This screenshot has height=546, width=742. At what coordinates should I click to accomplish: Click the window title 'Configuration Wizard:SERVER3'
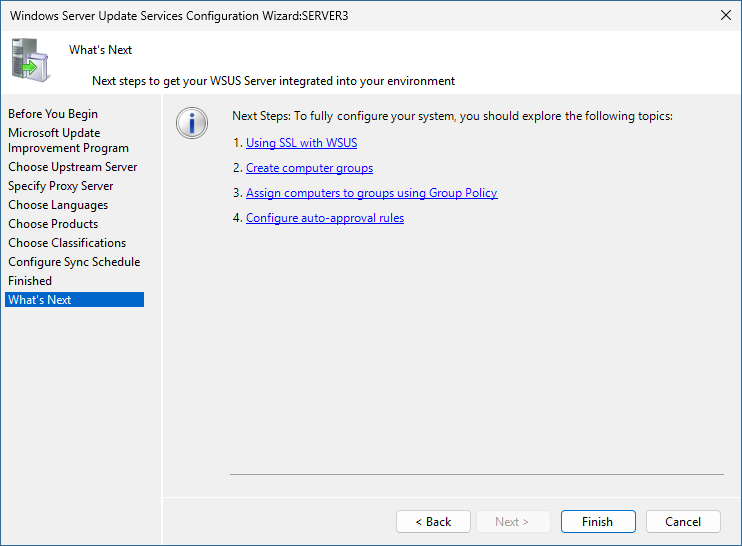click(267, 16)
